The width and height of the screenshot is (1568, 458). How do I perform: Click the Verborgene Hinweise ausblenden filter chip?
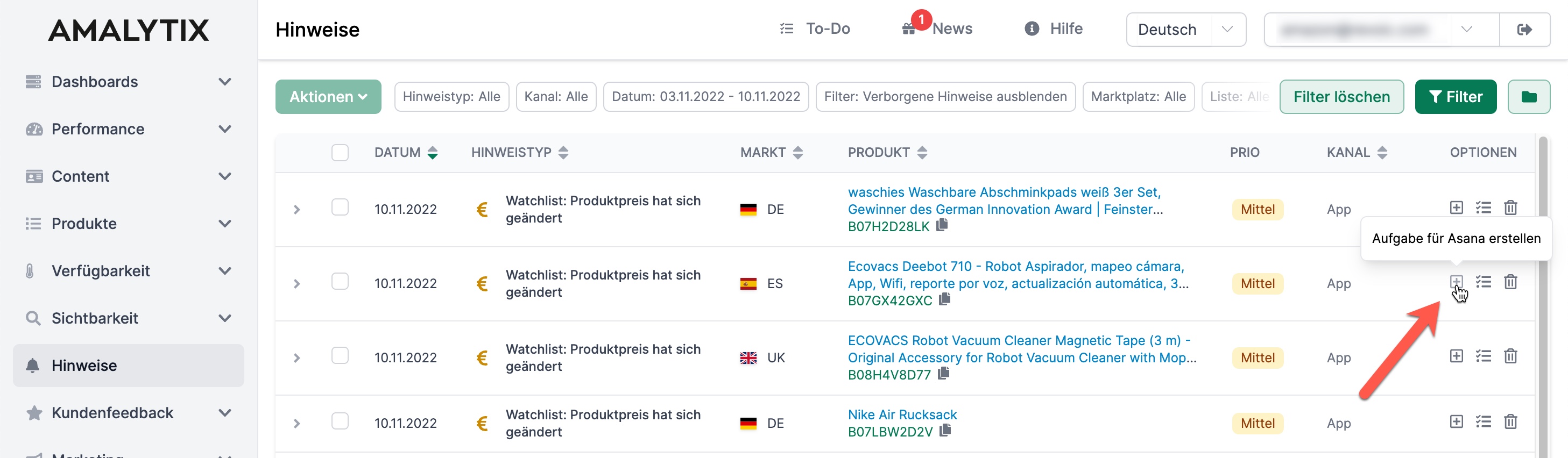pyautogui.click(x=945, y=97)
